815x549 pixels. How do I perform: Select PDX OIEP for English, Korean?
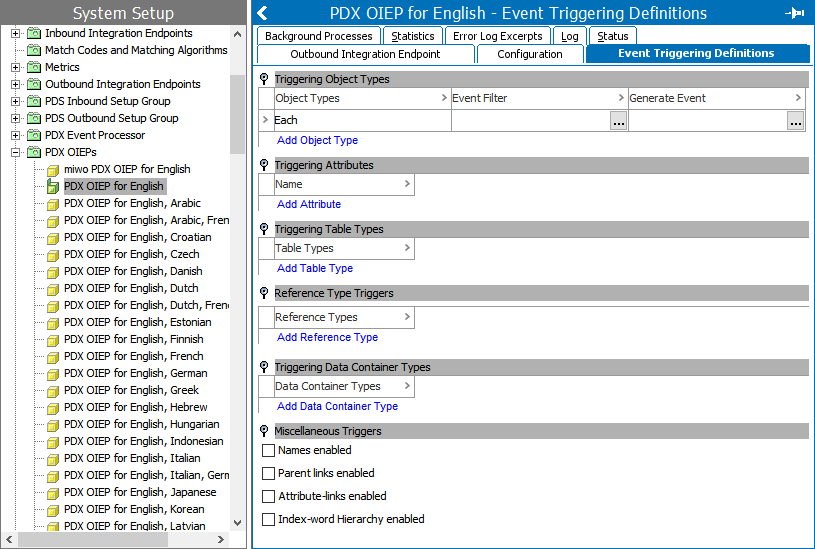pyautogui.click(x=134, y=509)
